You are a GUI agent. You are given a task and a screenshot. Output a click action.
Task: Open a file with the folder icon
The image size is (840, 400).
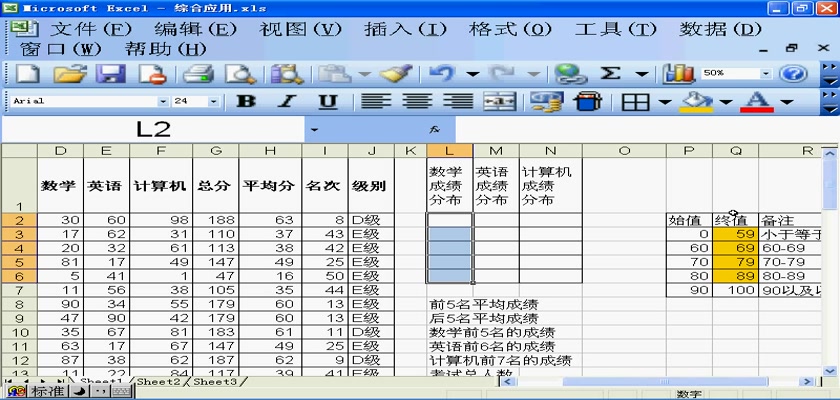[x=69, y=73]
